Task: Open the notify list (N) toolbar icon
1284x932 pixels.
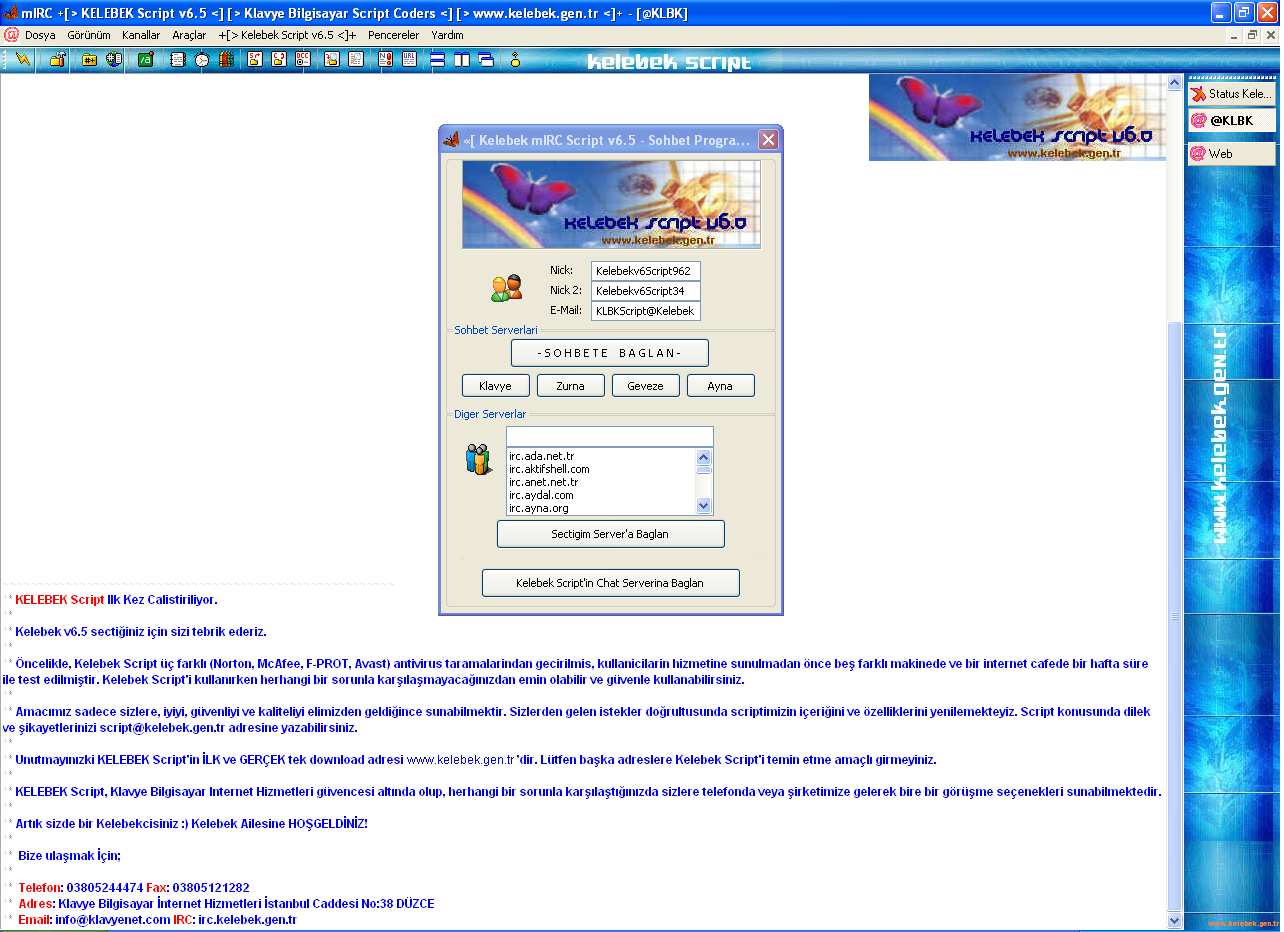Action: click(386, 60)
